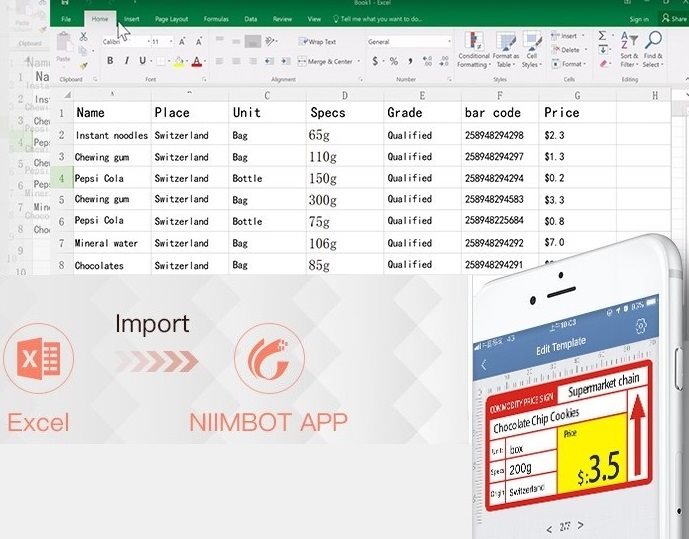Click the Tell me what you want field
Viewport: 689px width, 539px height.
tap(377, 19)
